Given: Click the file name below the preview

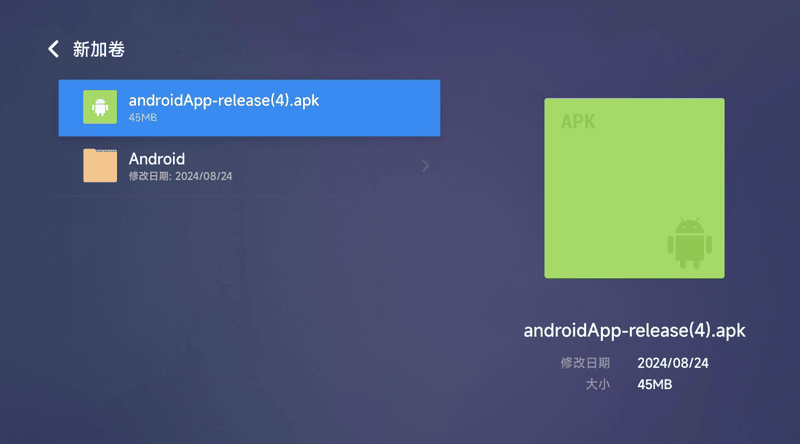Looking at the screenshot, I should pyautogui.click(x=634, y=331).
